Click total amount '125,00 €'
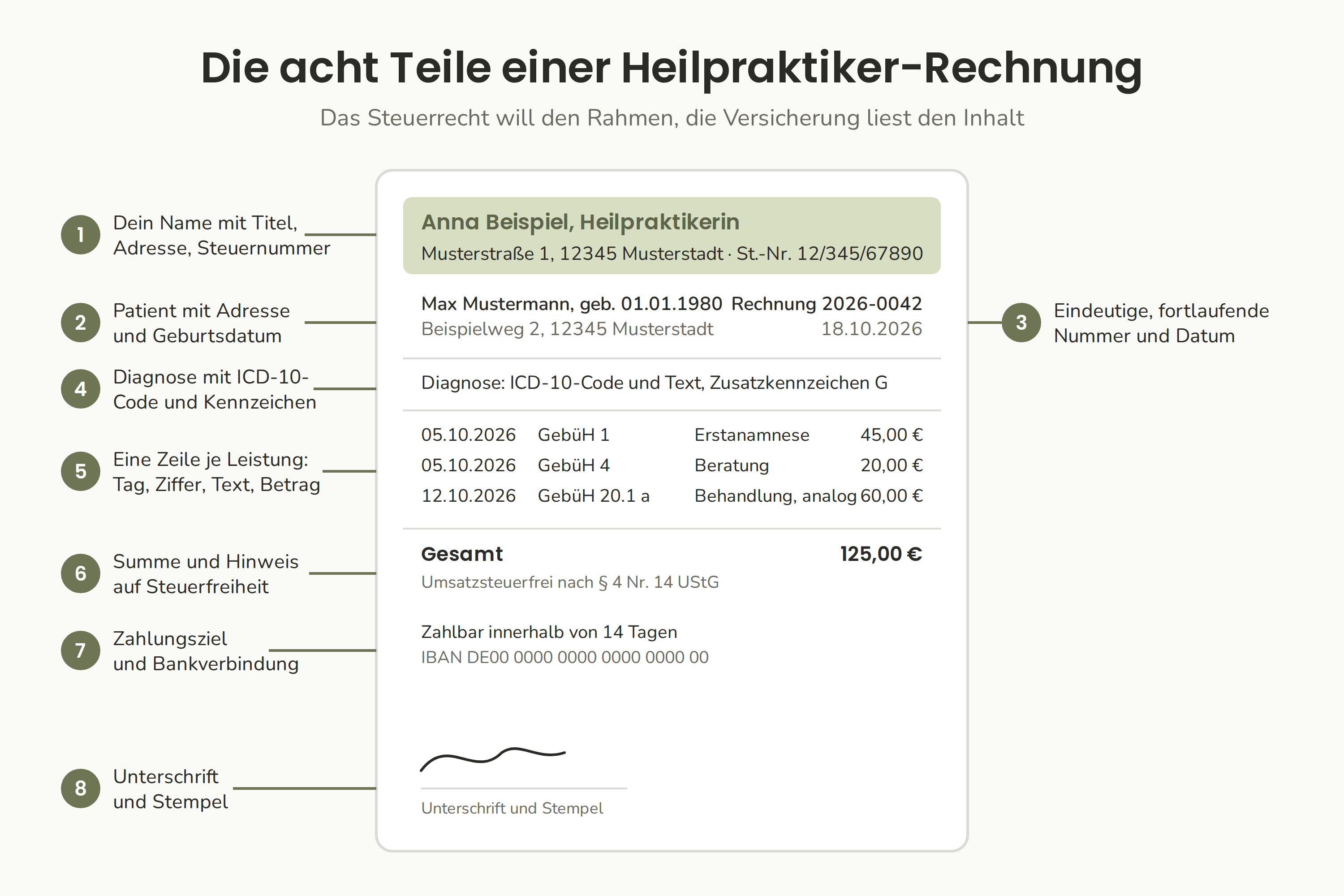 pos(881,554)
